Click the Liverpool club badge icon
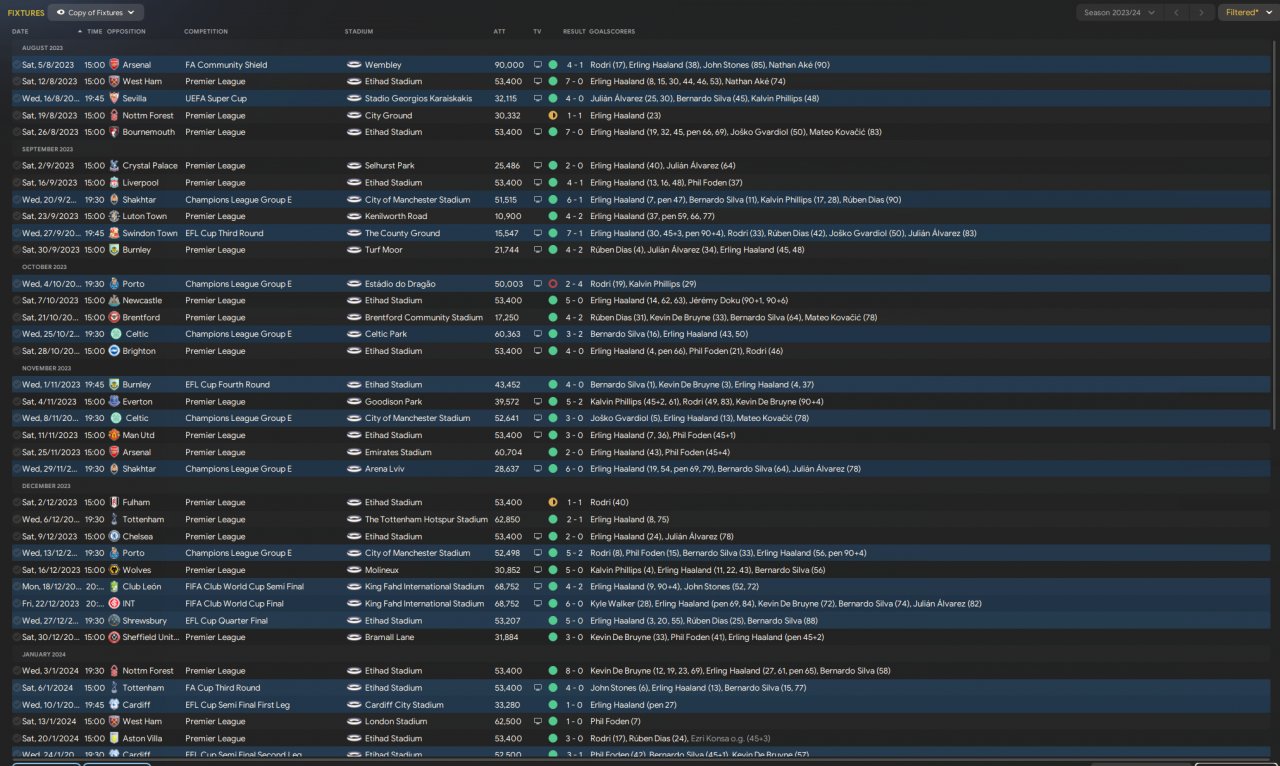Screen dimensions: 1280x766 click(114, 183)
